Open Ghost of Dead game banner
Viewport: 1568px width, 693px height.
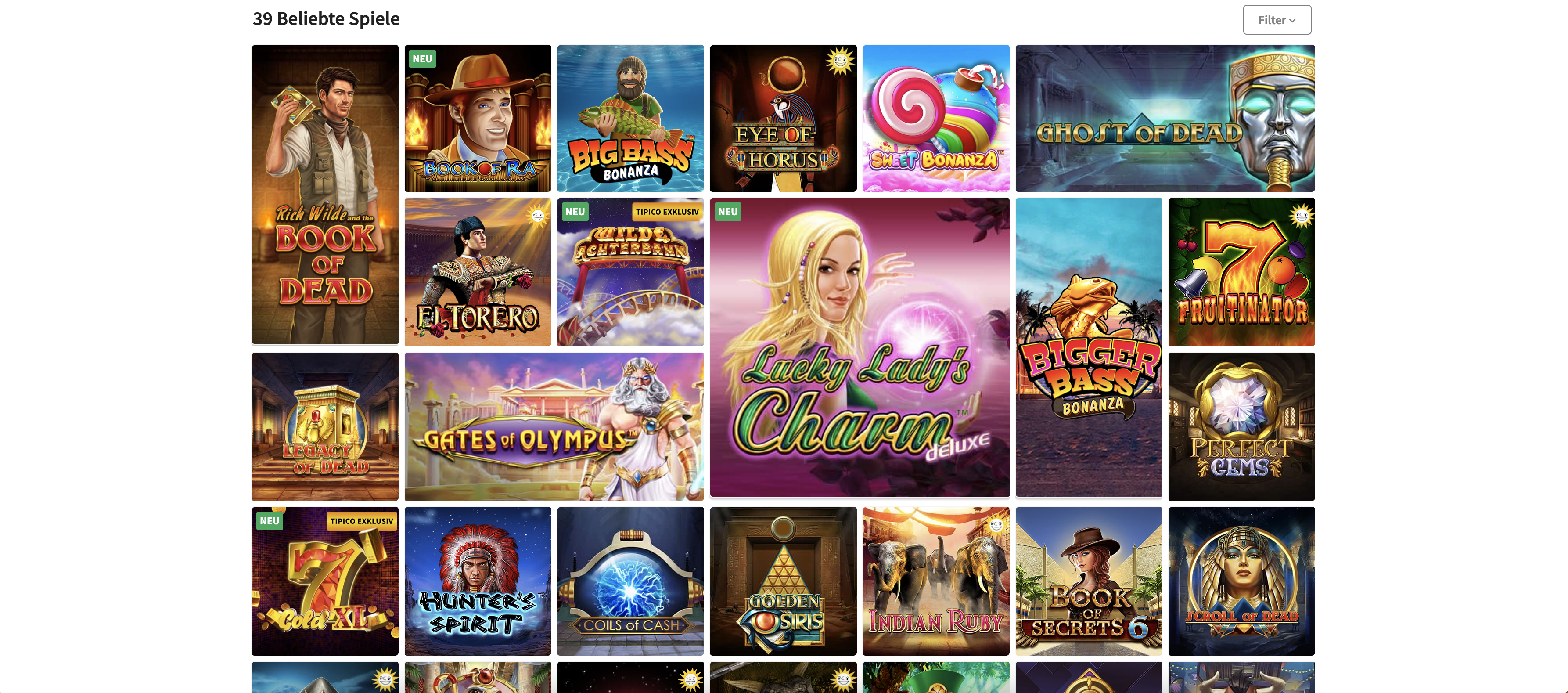(x=1165, y=119)
